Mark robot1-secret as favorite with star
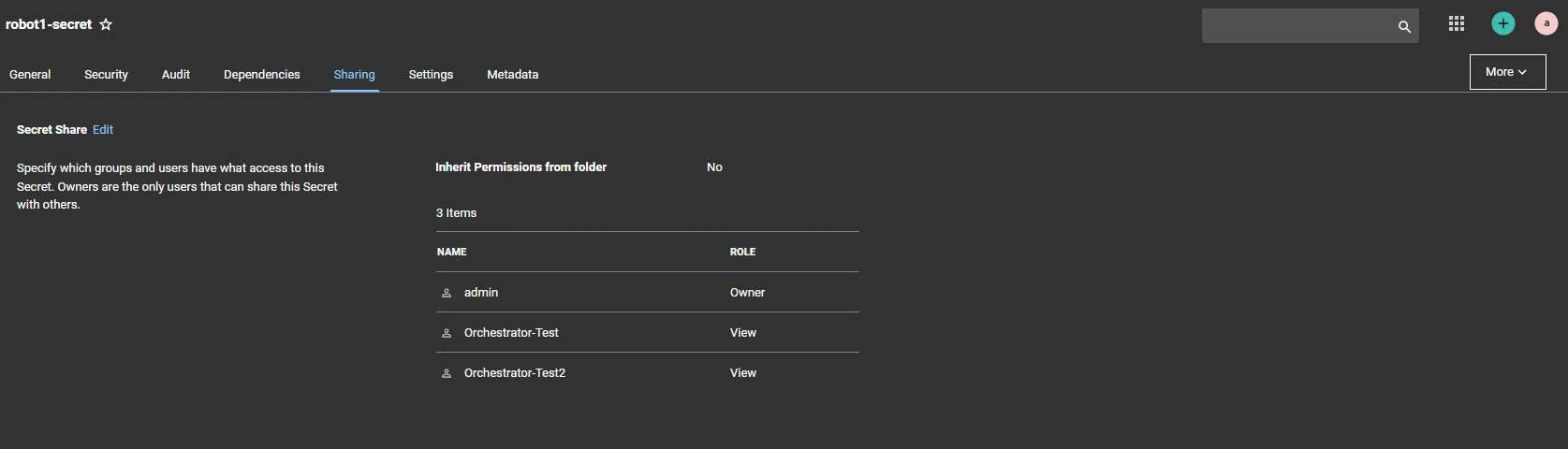This screenshot has height=449, width=1568. click(x=106, y=24)
